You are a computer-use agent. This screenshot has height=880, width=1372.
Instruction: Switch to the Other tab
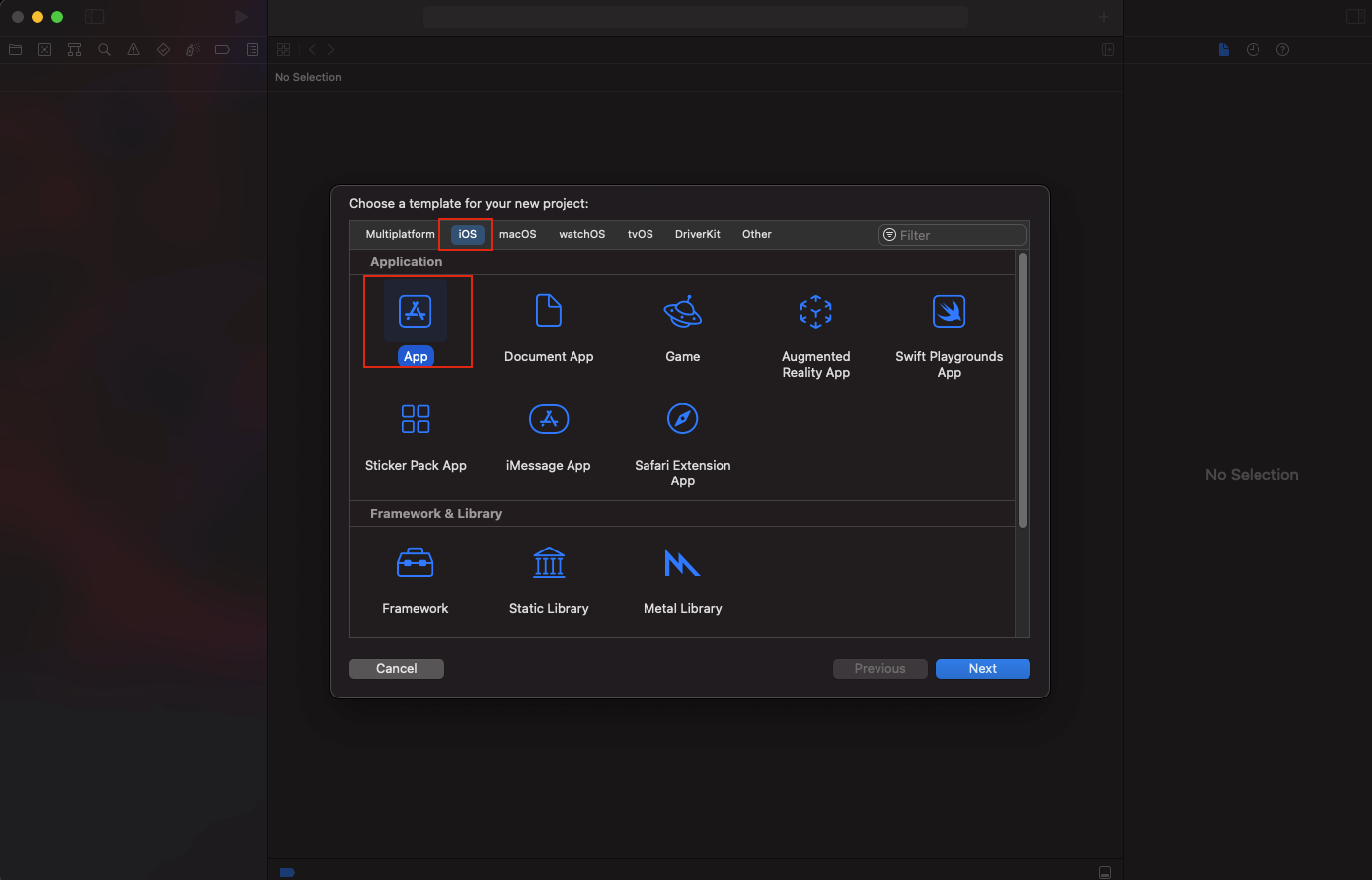pos(757,234)
